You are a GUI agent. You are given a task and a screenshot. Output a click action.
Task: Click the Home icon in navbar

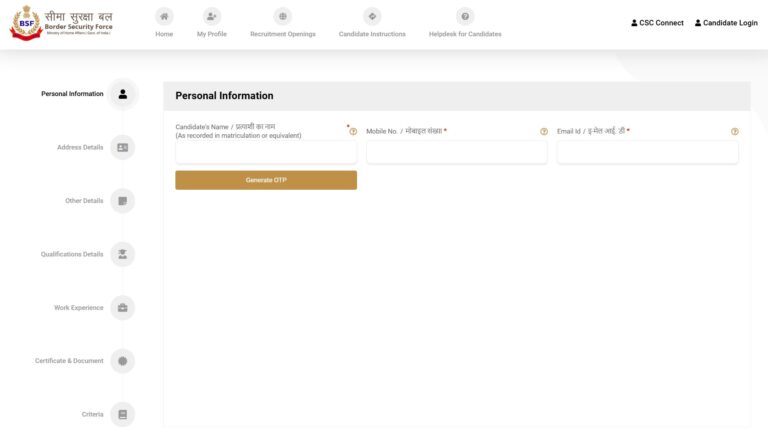pyautogui.click(x=164, y=16)
